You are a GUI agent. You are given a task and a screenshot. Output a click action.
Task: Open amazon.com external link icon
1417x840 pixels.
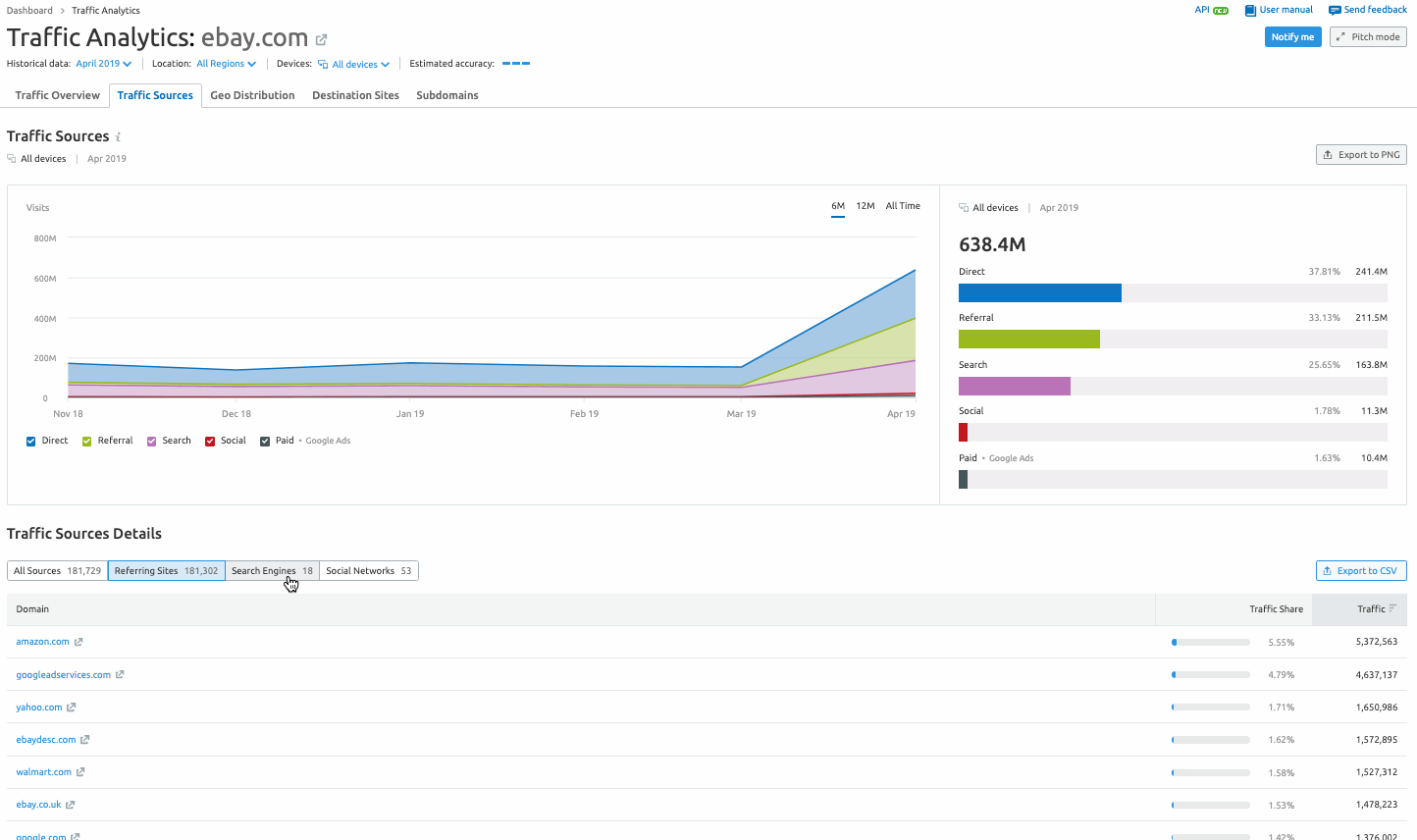point(79,642)
